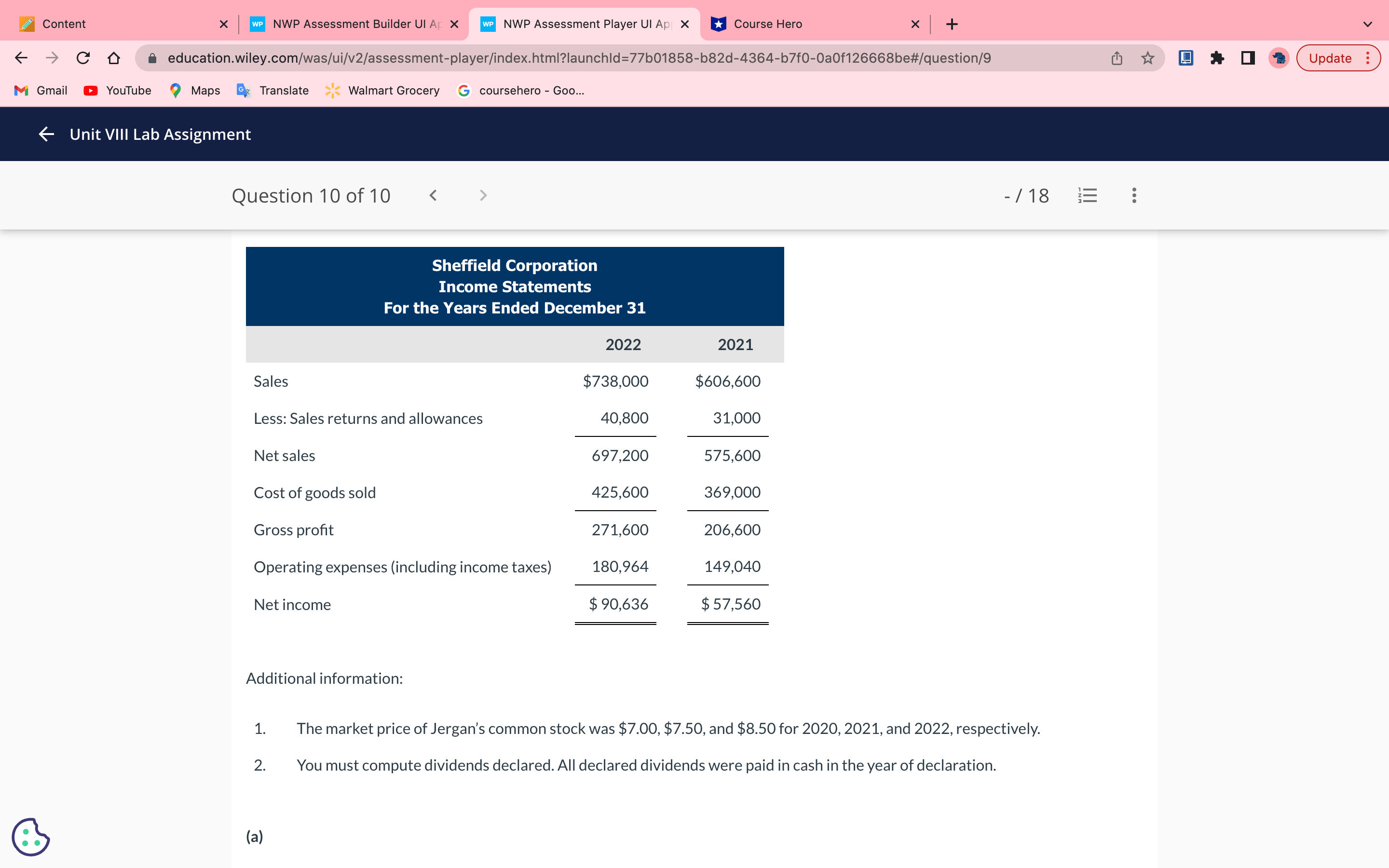
Task: Click the reading list book icon
Action: click(1186, 57)
